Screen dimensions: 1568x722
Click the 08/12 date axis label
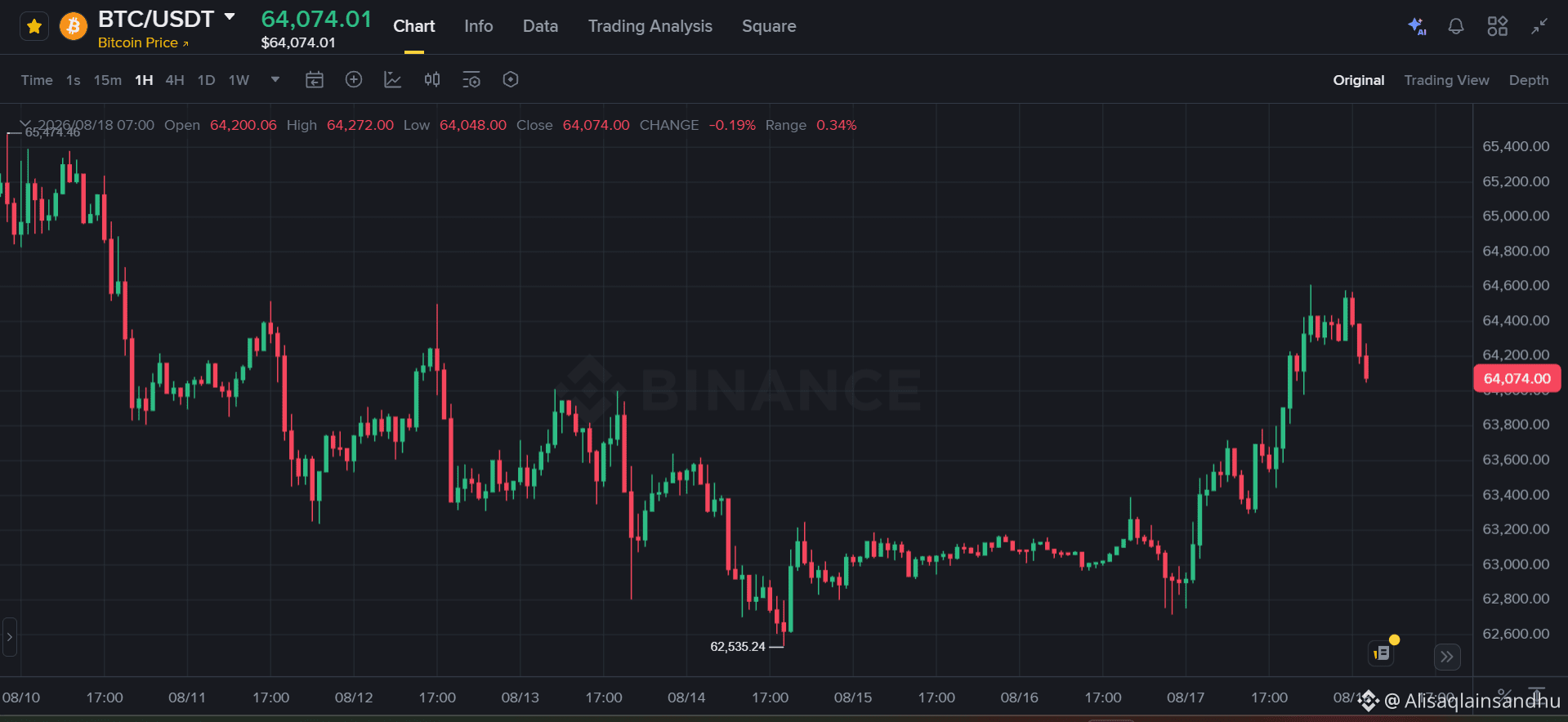354,697
